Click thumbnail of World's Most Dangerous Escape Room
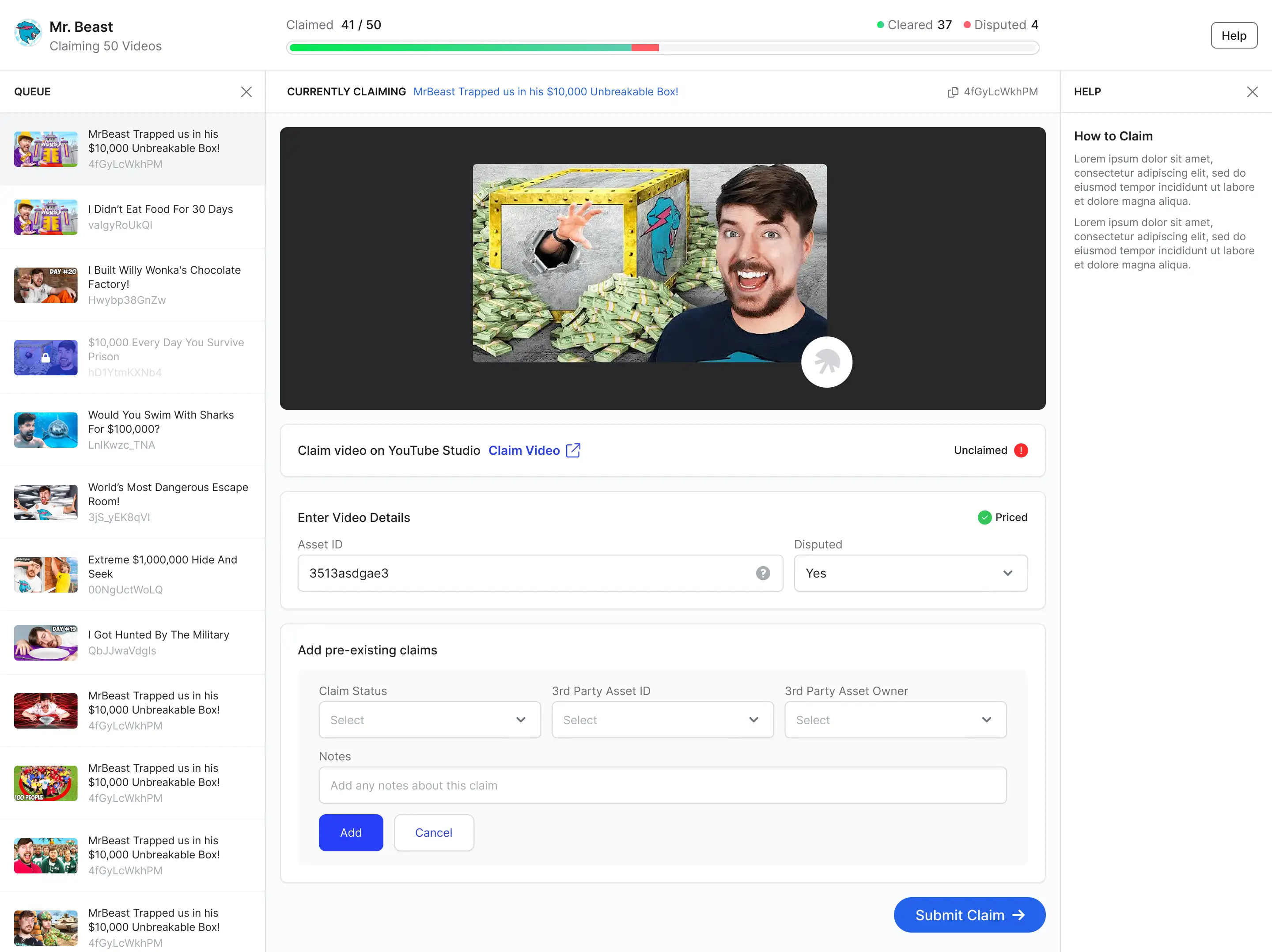This screenshot has width=1272, height=952. pyautogui.click(x=45, y=502)
